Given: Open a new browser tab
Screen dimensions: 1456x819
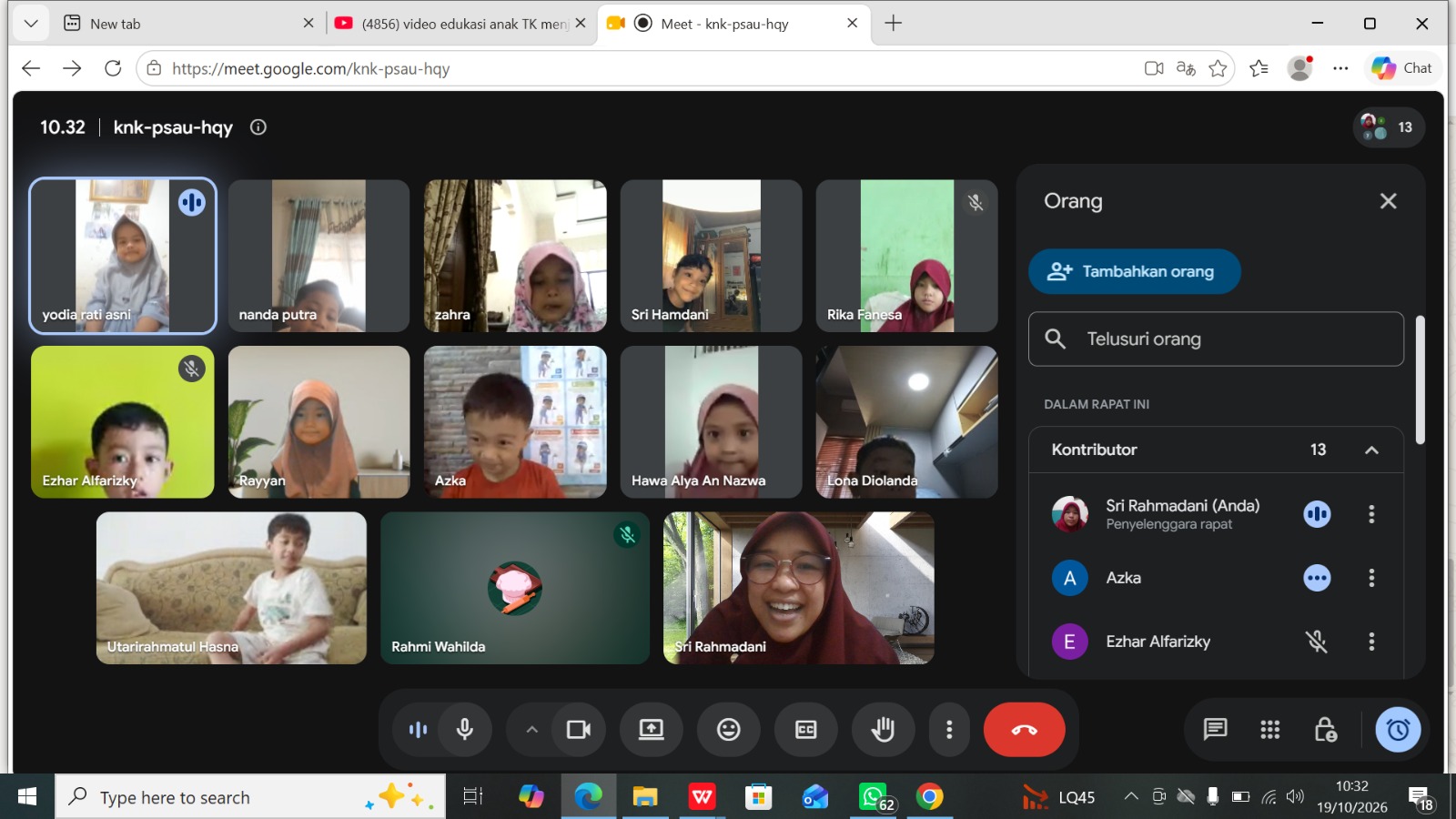Looking at the screenshot, I should pyautogui.click(x=894, y=24).
